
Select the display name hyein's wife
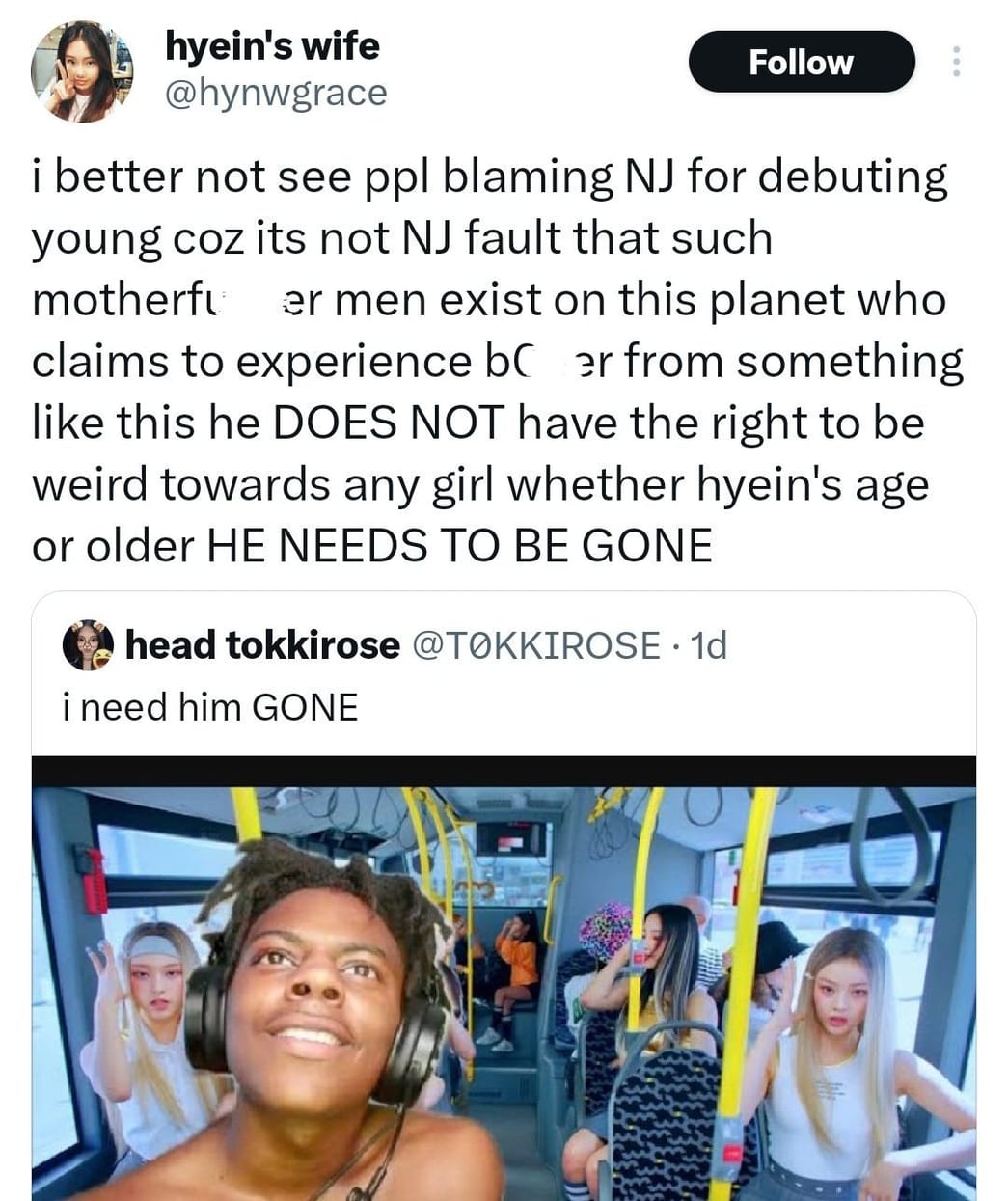coord(273,45)
